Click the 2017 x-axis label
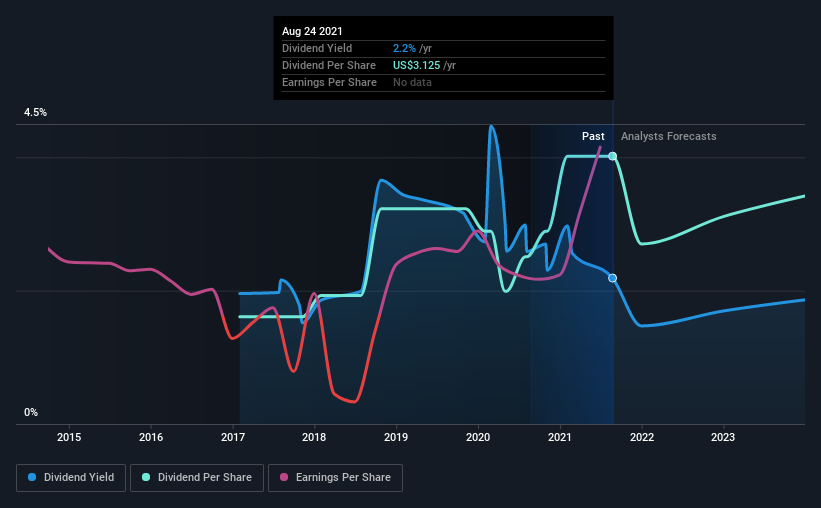The width and height of the screenshot is (821, 508). pos(233,437)
